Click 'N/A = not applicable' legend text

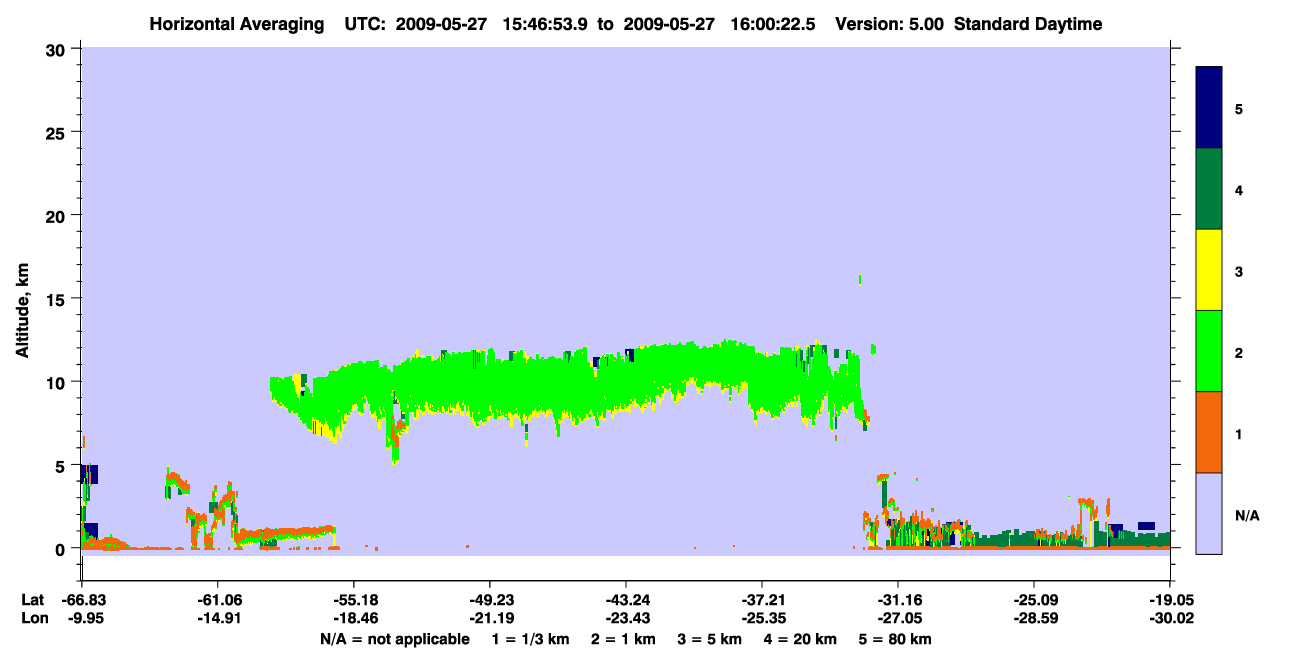394,639
